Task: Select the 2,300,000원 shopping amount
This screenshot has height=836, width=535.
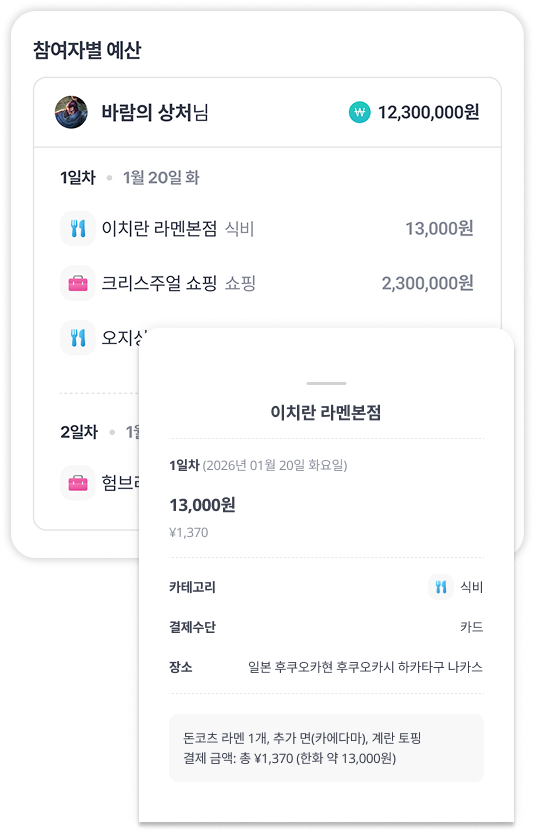Action: pyautogui.click(x=427, y=283)
